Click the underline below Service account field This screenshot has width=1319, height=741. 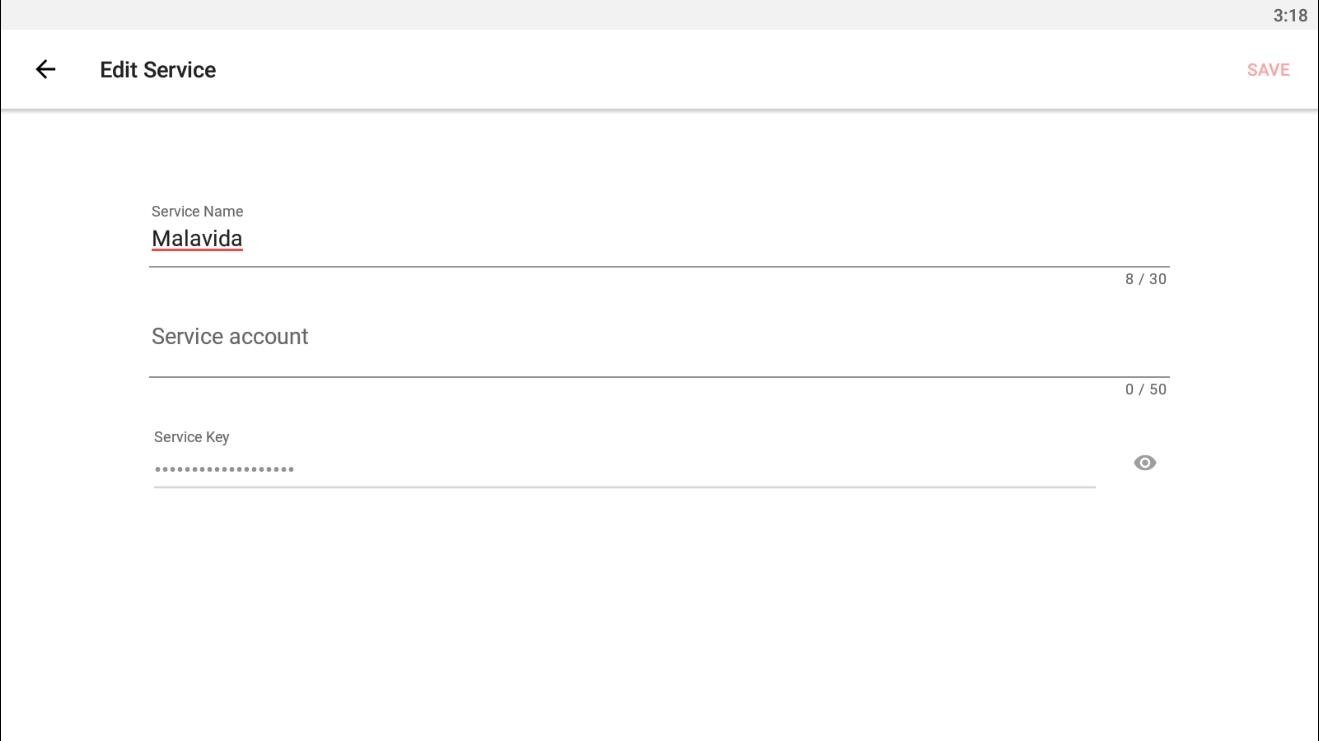tap(659, 377)
